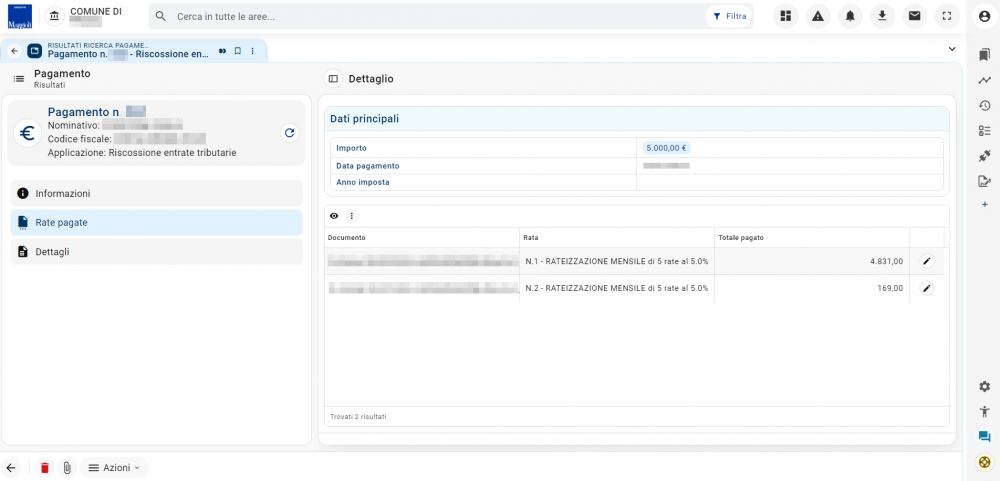1000x481 pixels.
Task: Open the accessibility icon
Action: click(984, 411)
